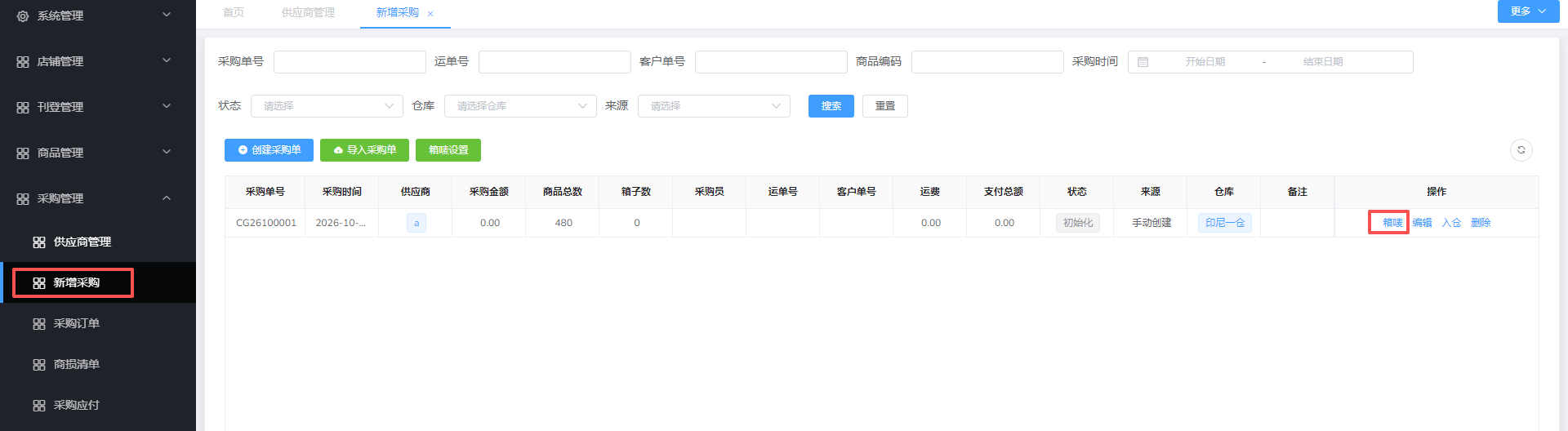Click 编辑 link for CG26100001

tap(1422, 223)
